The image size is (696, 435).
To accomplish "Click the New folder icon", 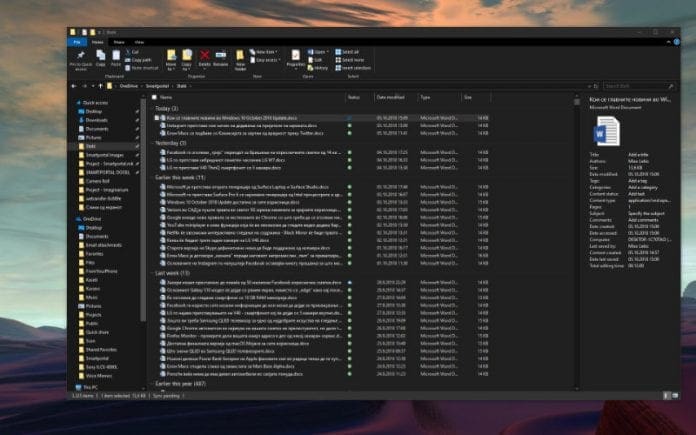I will click(240, 55).
